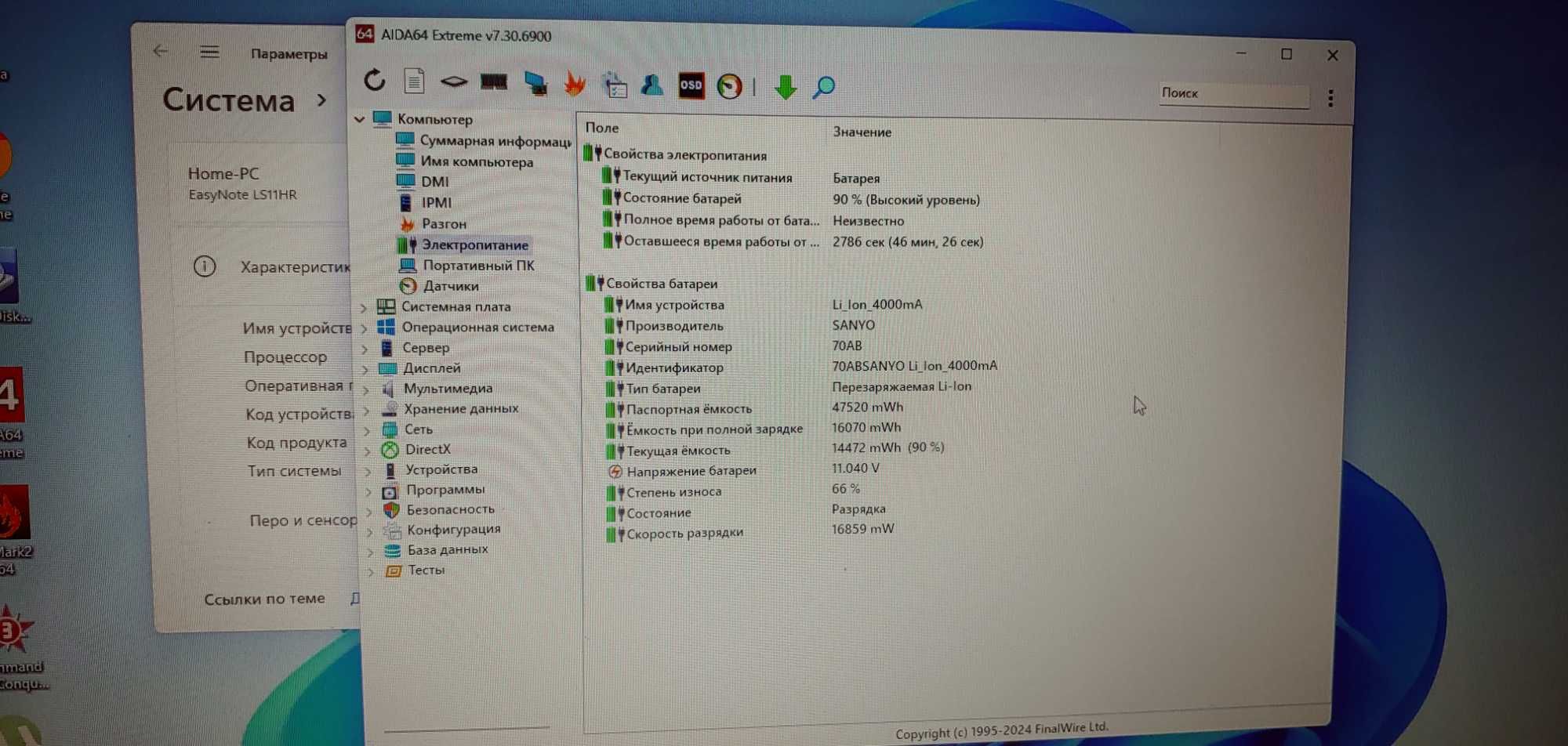Click the Refresh toolbar icon in AIDA64
Screen dimensions: 1568x746
pyautogui.click(x=375, y=80)
